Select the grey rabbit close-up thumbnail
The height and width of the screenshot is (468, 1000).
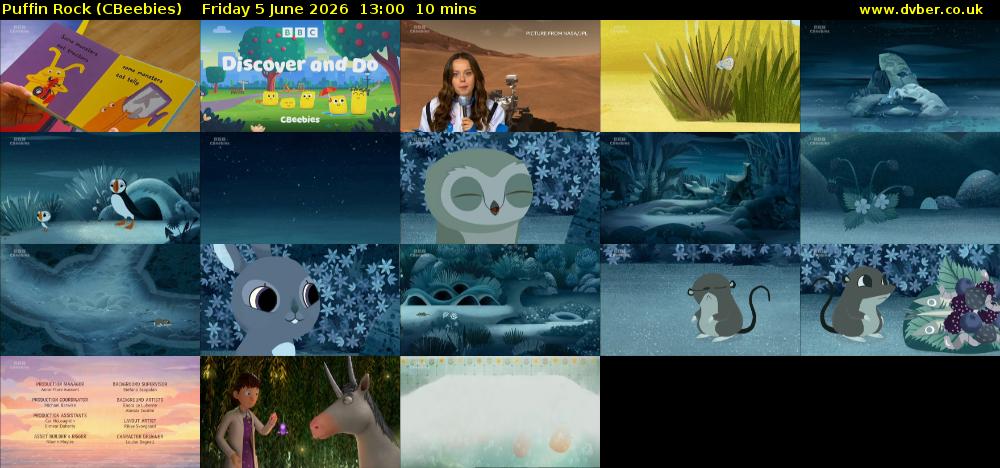[x=300, y=300]
